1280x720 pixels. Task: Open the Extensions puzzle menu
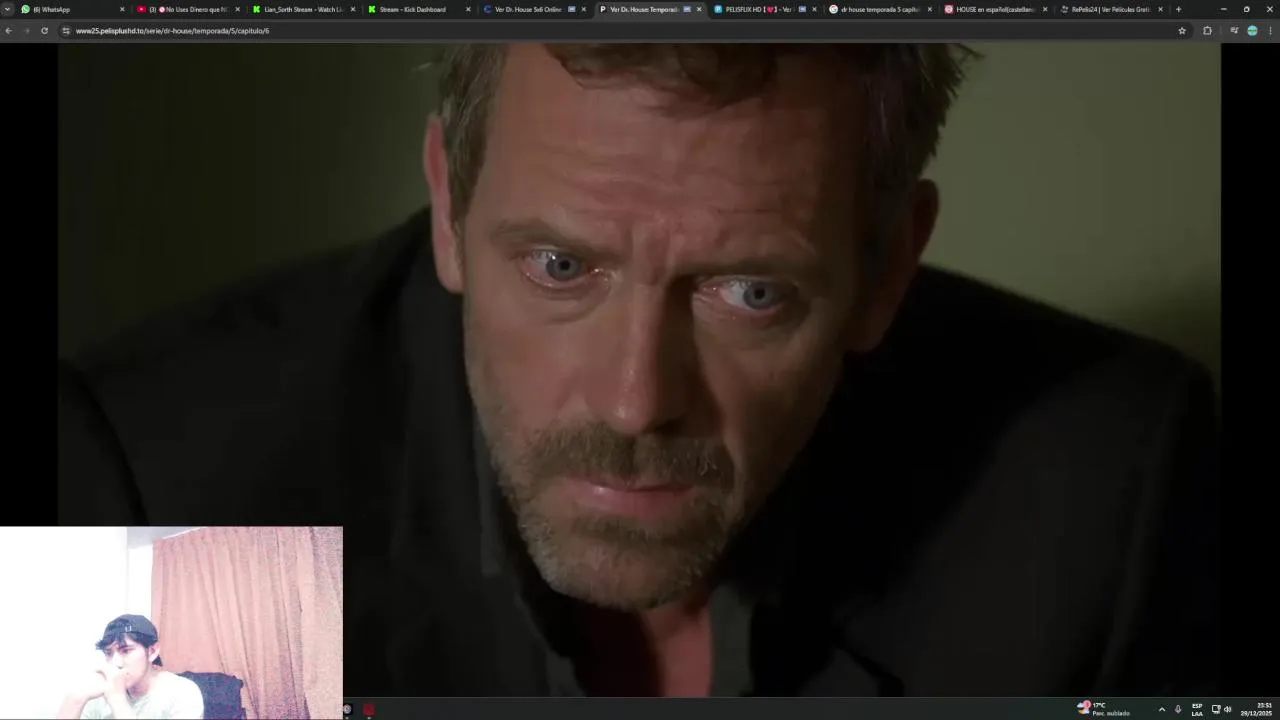1207,31
